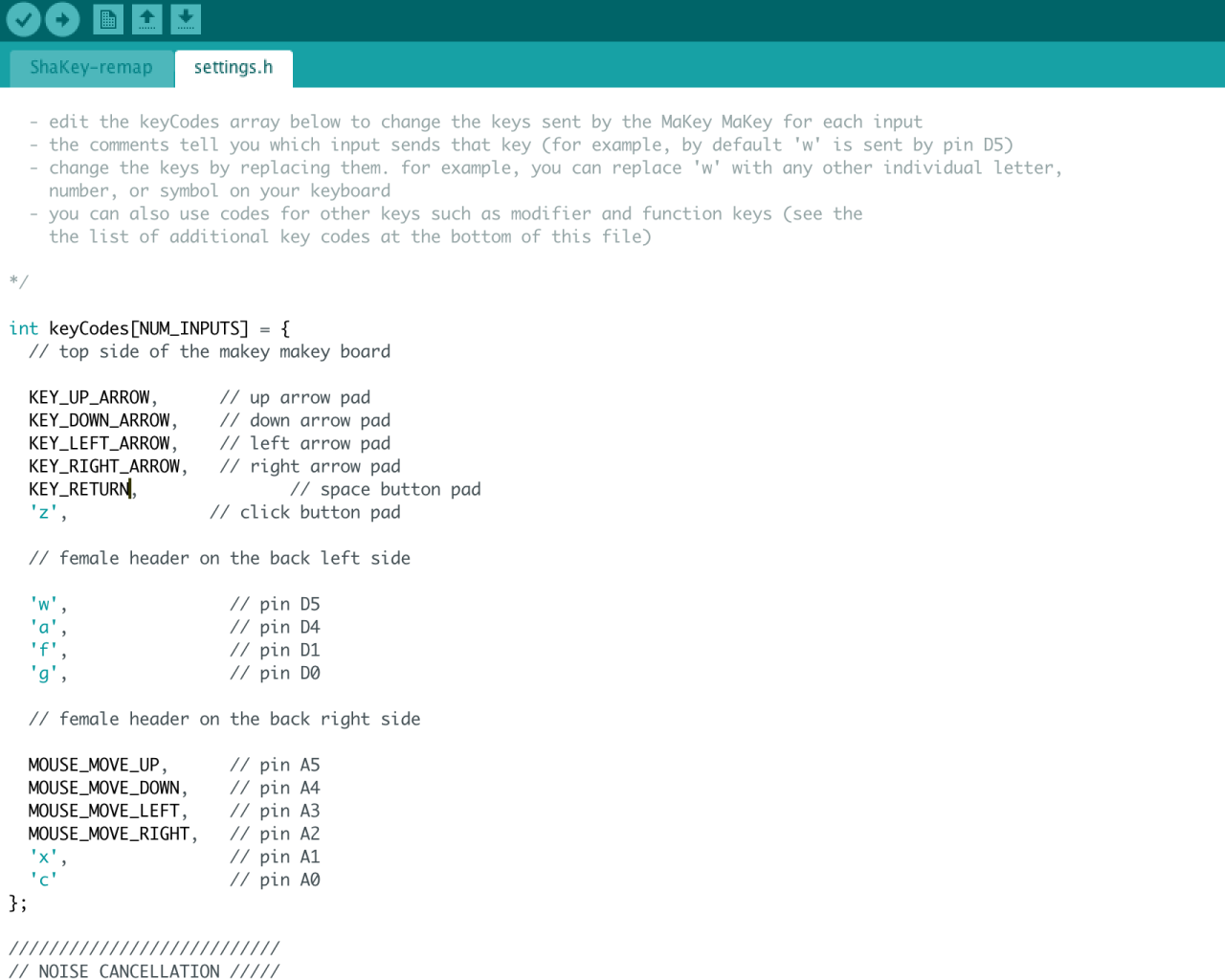1225x980 pixels.
Task: Click the closing '};' line
Action: pyautogui.click(x=18, y=902)
